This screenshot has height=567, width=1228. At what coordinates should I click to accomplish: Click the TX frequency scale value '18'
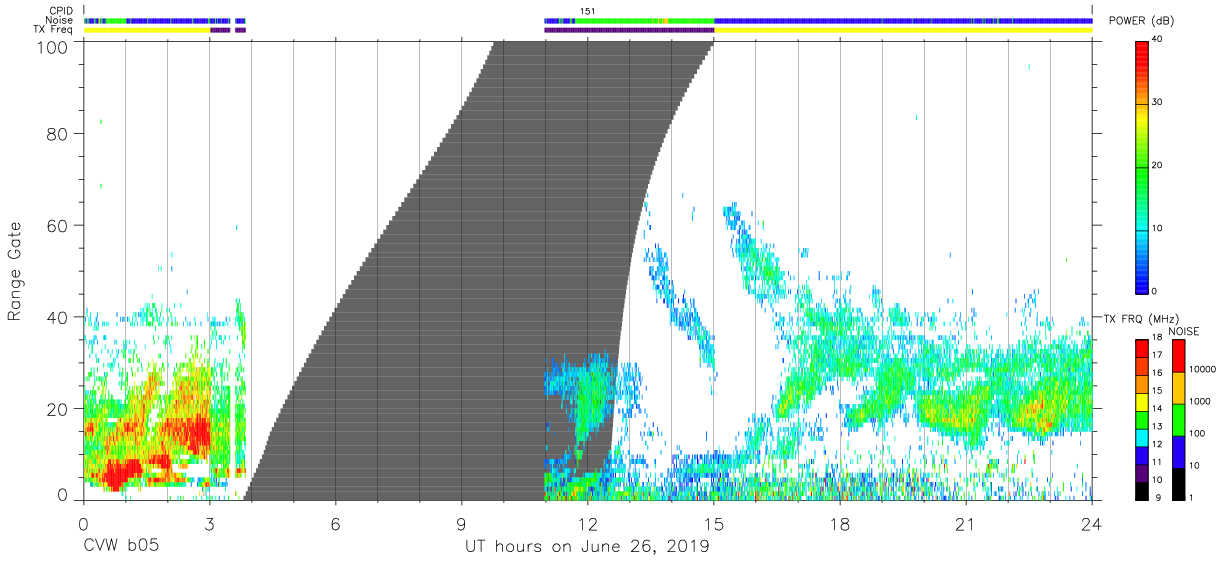click(1157, 340)
